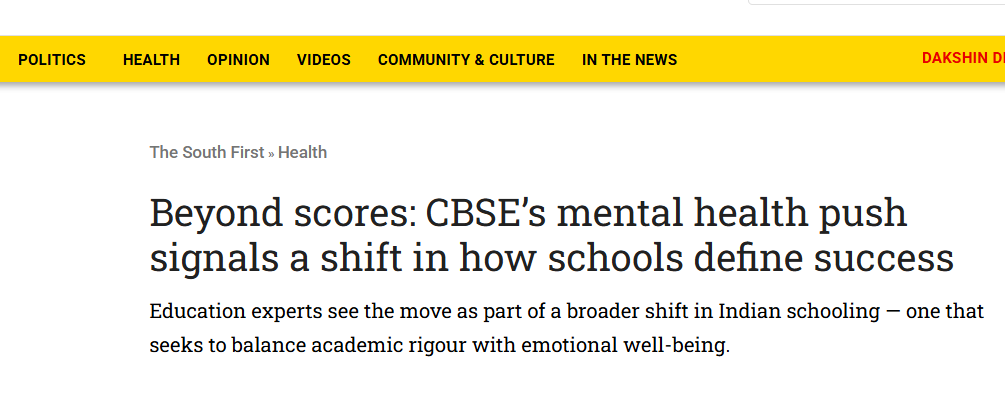Viewport: 1005px width, 400px height.
Task: Click the Beyond scores article headline
Action: pos(550,236)
